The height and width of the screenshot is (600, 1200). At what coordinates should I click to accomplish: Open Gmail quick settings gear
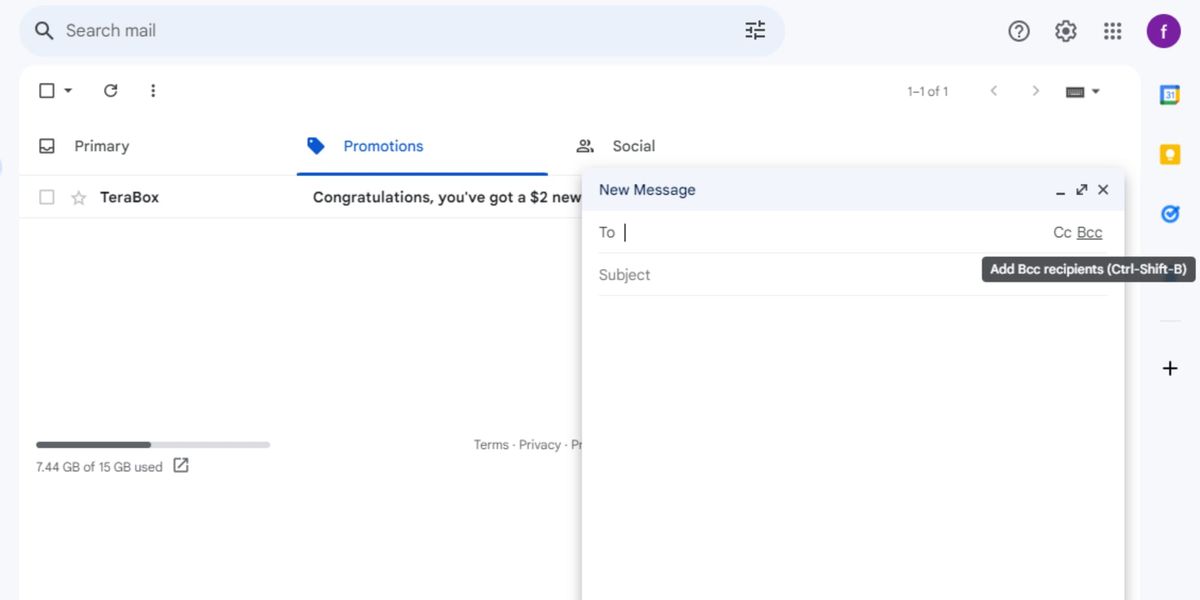pyautogui.click(x=1065, y=31)
